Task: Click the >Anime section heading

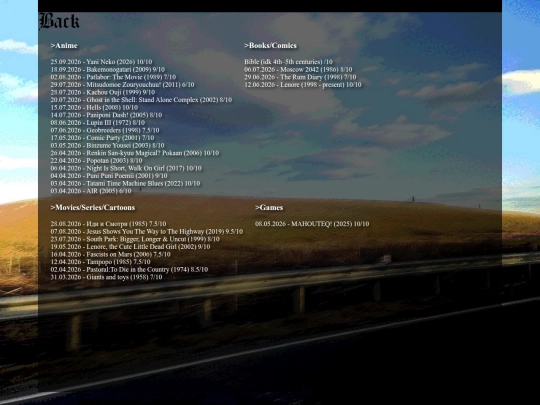Action: point(64,45)
